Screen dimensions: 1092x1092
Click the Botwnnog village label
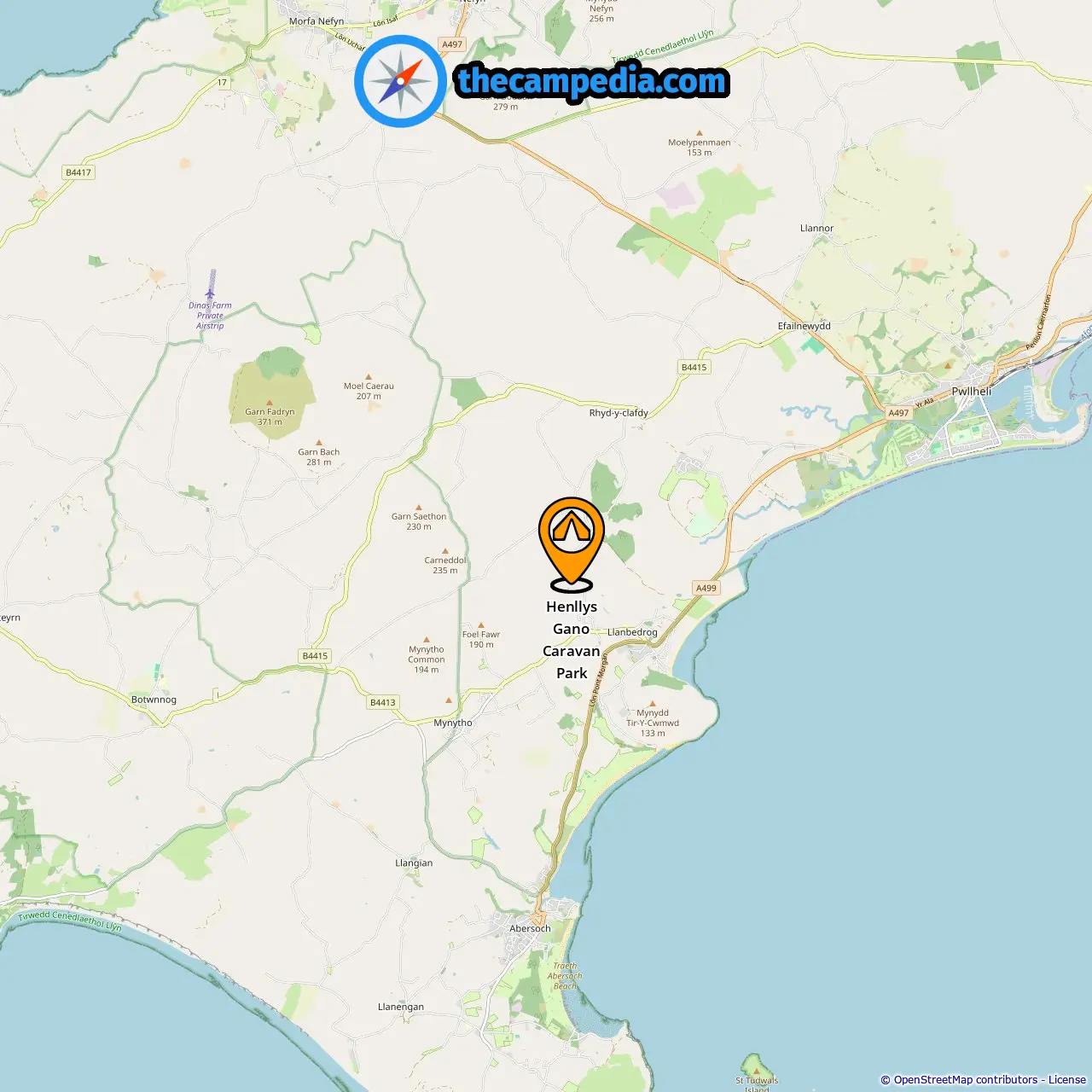tap(154, 700)
